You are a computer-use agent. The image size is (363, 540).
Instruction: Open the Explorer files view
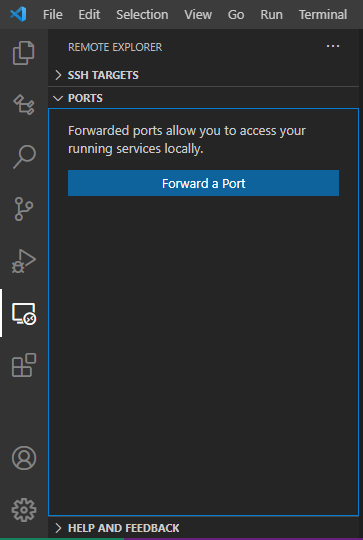point(24,53)
